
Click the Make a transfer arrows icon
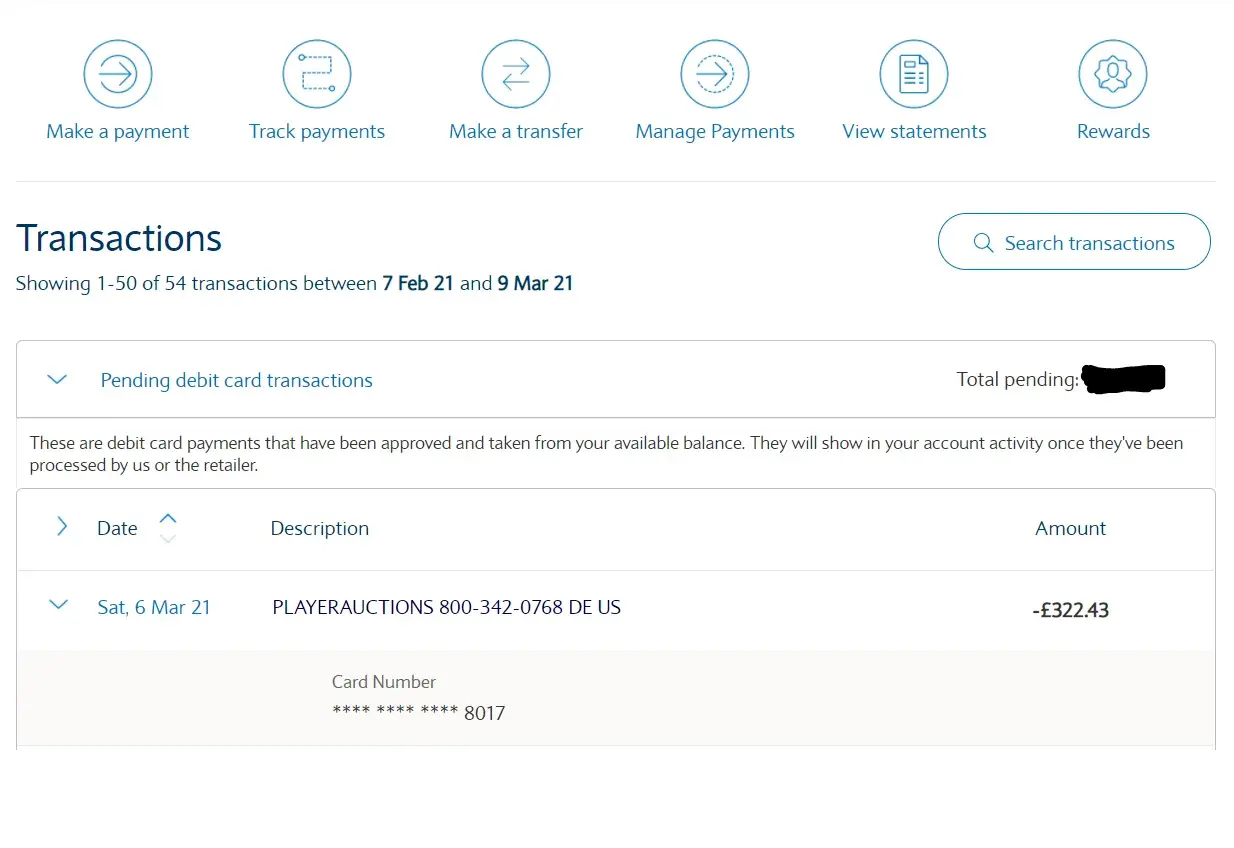coord(516,74)
